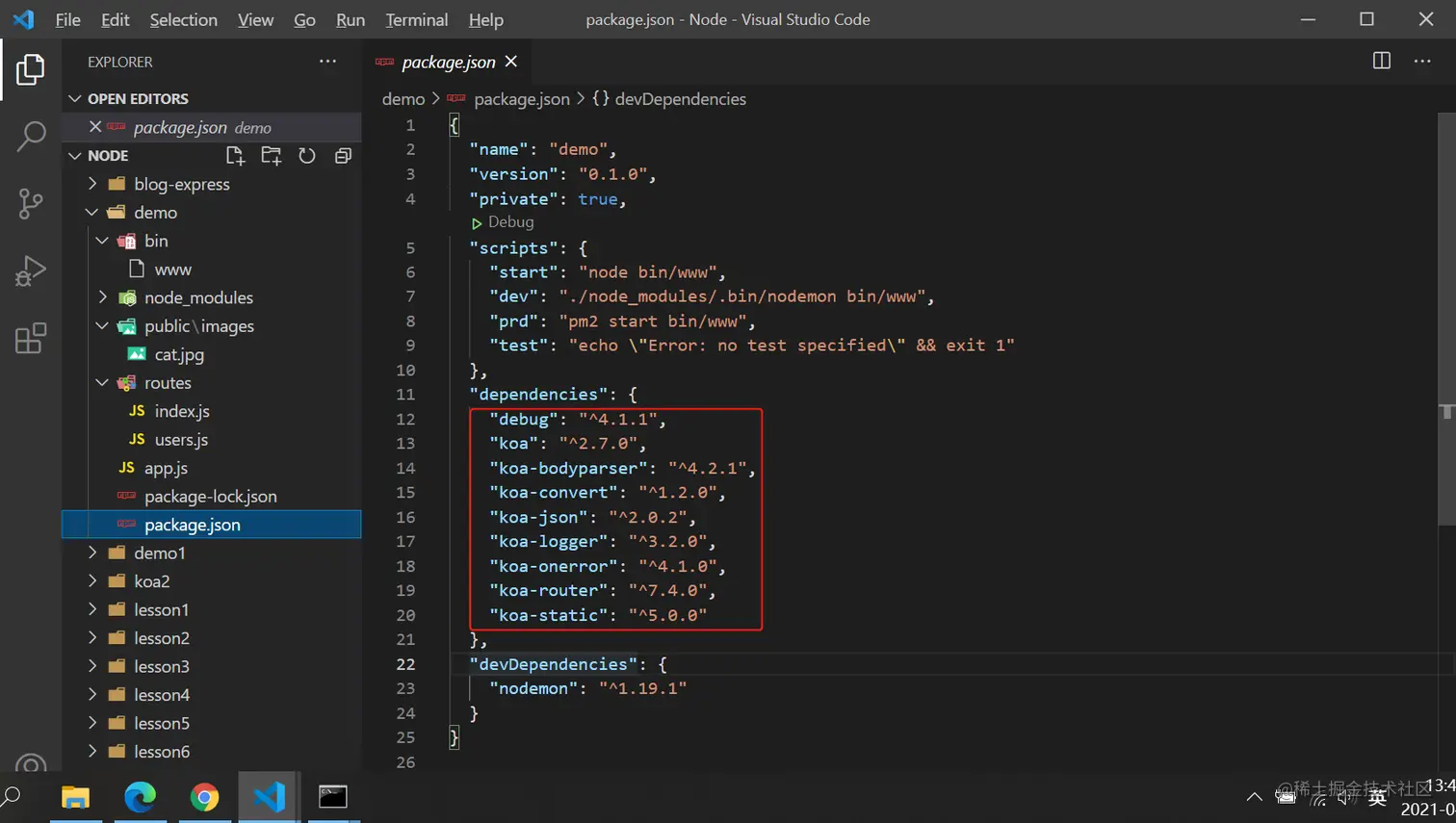The width and height of the screenshot is (1456, 823).
Task: Open the Accounts icon in activity bar
Action: (x=31, y=764)
